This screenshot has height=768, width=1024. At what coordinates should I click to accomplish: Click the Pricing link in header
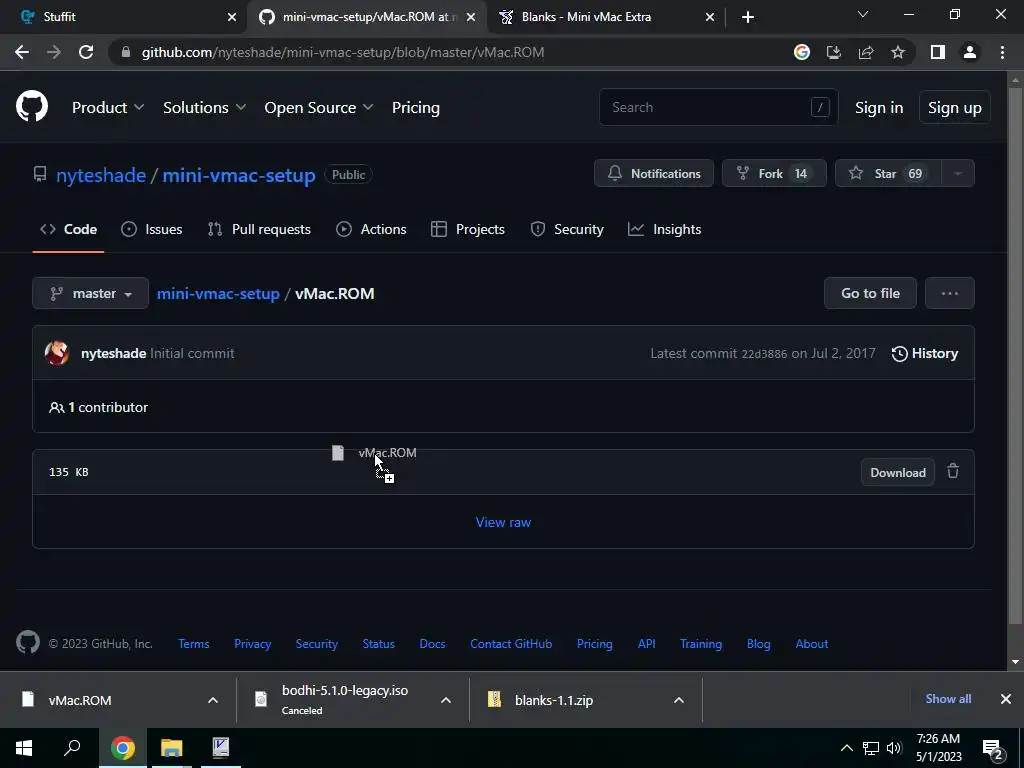(x=415, y=107)
